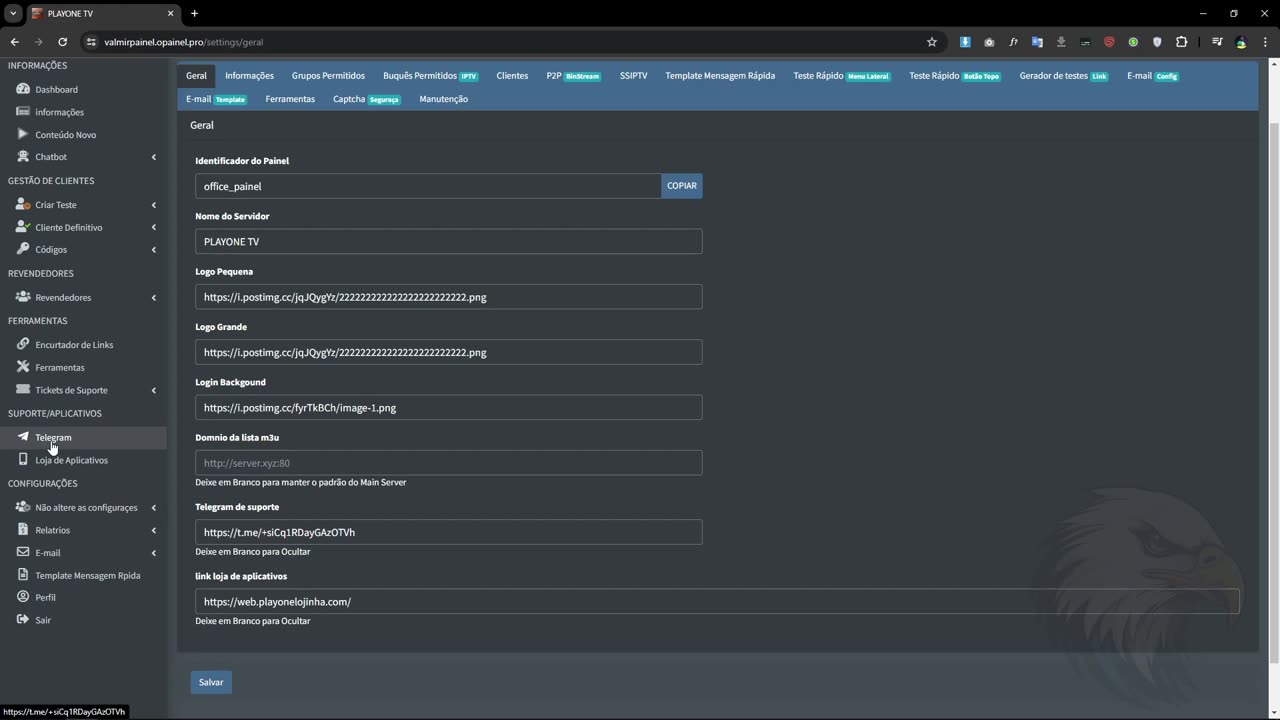Click the COPIAR button
The width and height of the screenshot is (1280, 720).
click(x=682, y=186)
